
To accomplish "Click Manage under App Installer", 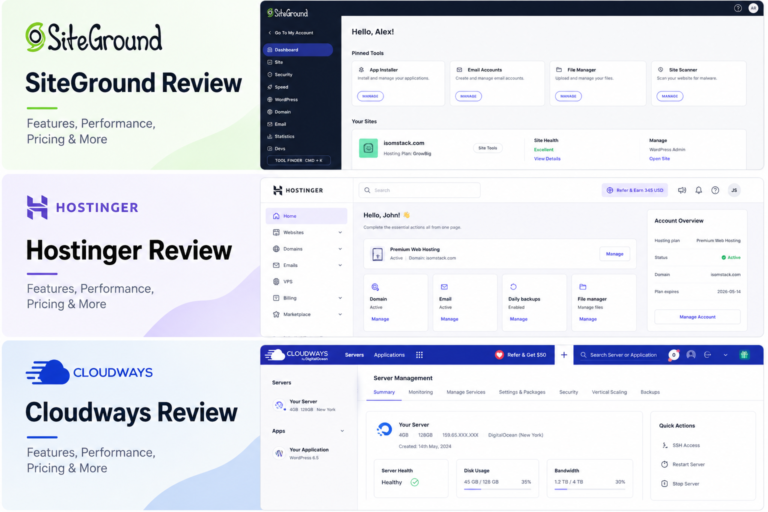I will [x=370, y=96].
